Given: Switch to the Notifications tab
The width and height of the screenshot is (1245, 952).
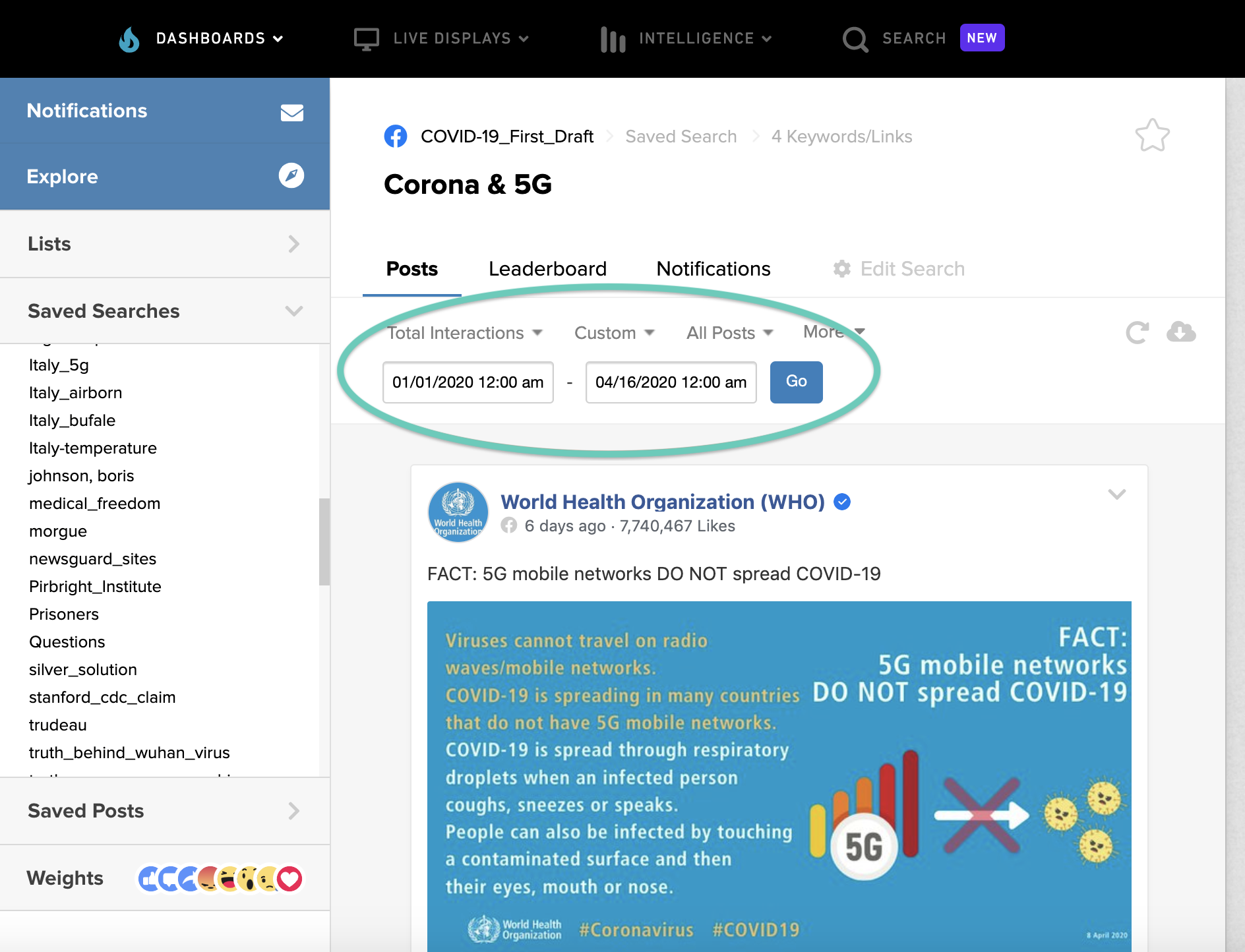Looking at the screenshot, I should pyautogui.click(x=714, y=269).
